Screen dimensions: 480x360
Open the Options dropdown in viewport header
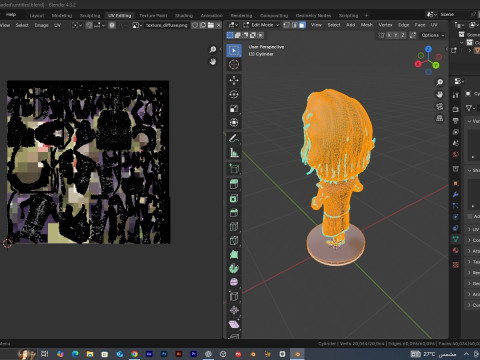pos(432,35)
